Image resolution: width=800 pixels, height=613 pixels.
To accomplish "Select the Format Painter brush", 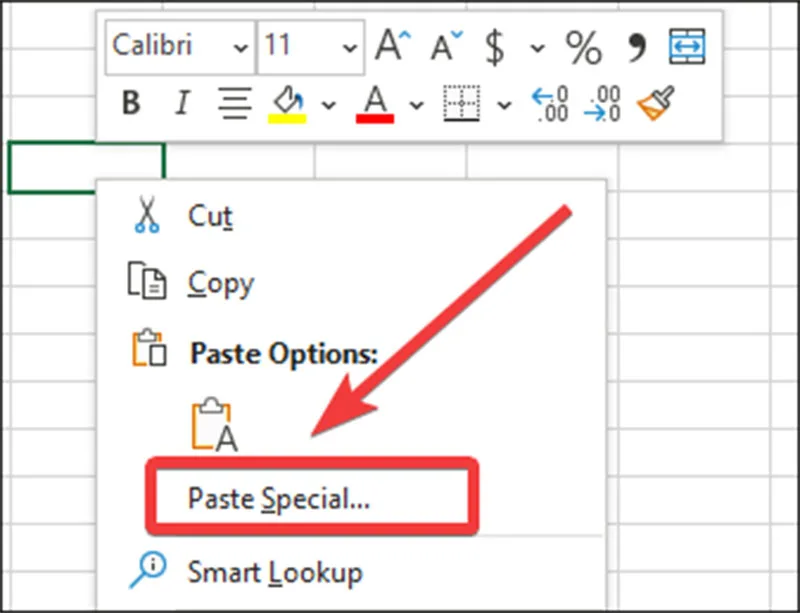I will [656, 103].
